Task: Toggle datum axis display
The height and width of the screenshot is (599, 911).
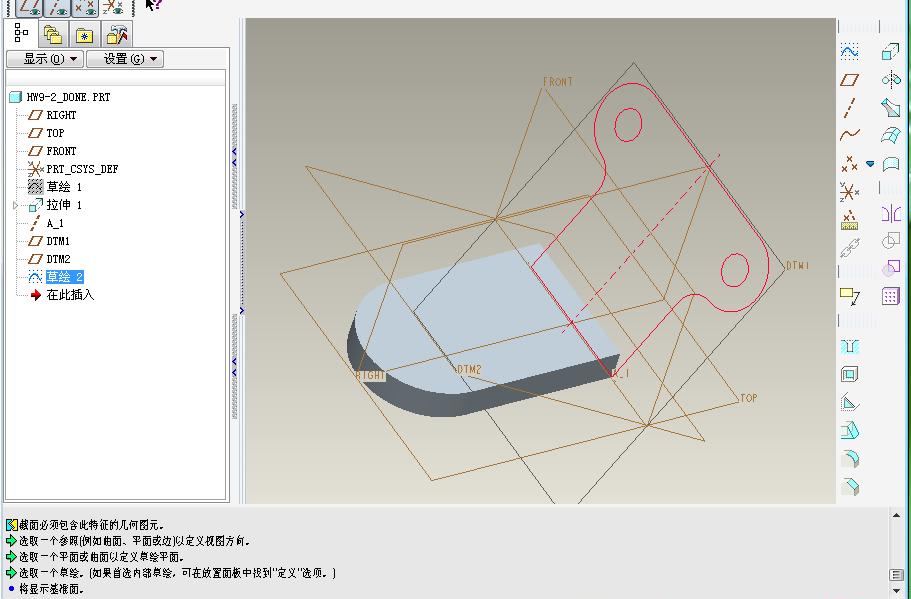Action: point(57,8)
